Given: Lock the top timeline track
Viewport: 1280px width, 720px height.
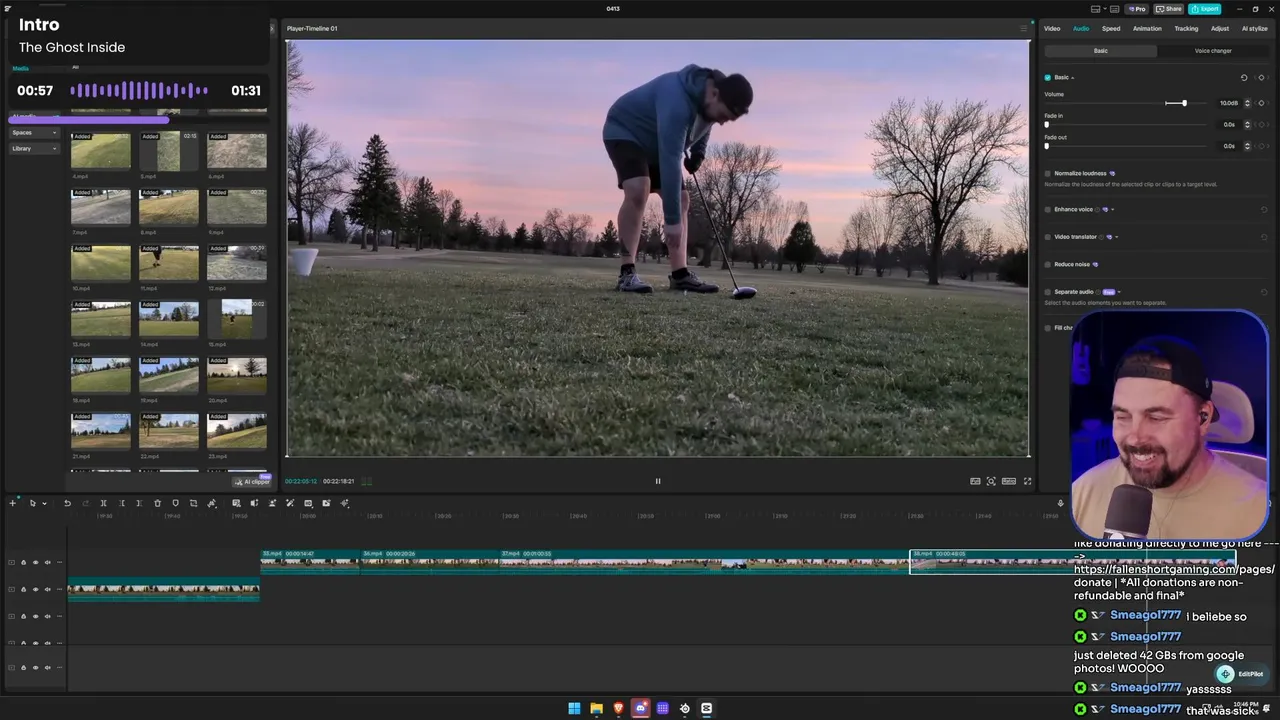Looking at the screenshot, I should (x=23, y=562).
